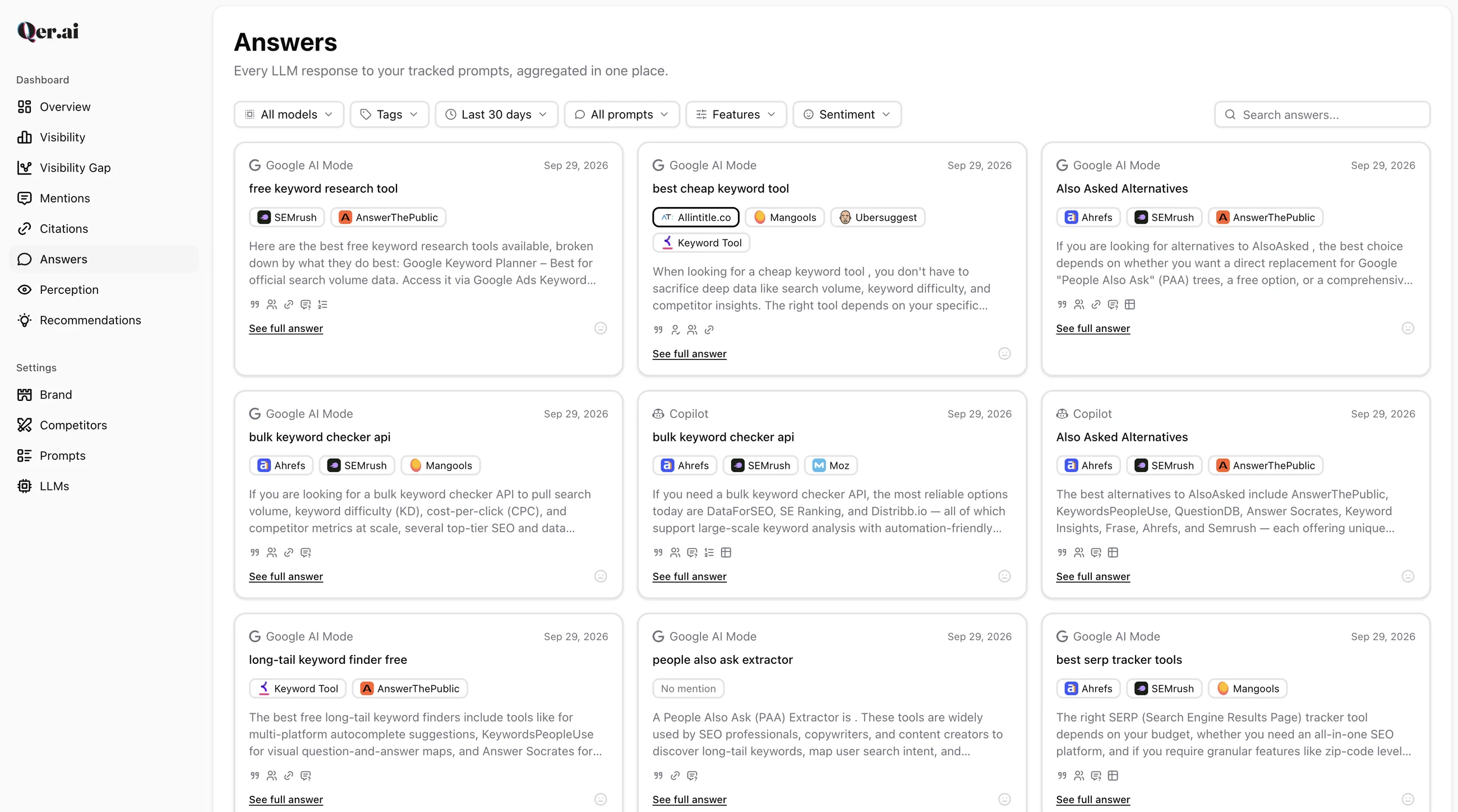Click the Perception eye icon
The height and width of the screenshot is (812, 1458).
24,290
